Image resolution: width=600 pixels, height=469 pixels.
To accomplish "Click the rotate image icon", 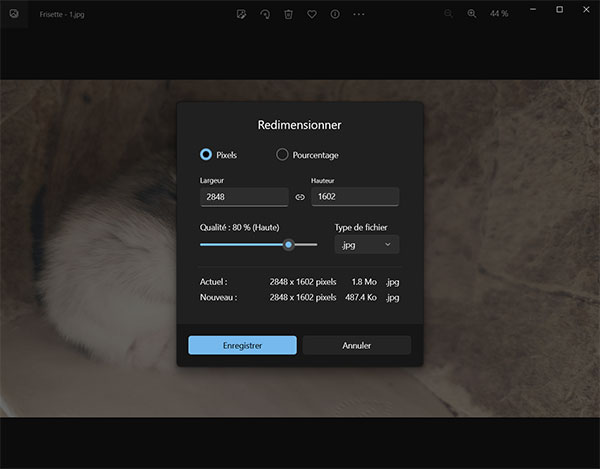I will [x=265, y=14].
